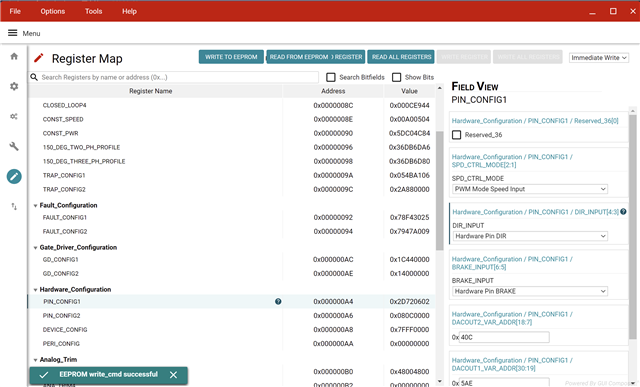
Task: Click value 0x2D720602 of PIN_CONFIG1
Action: 409,302
